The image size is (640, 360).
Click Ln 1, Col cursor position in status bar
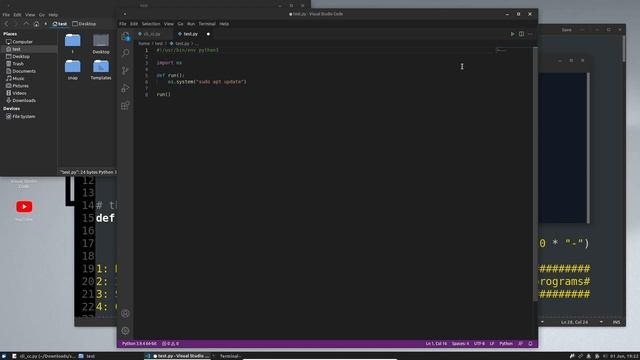(x=436, y=344)
